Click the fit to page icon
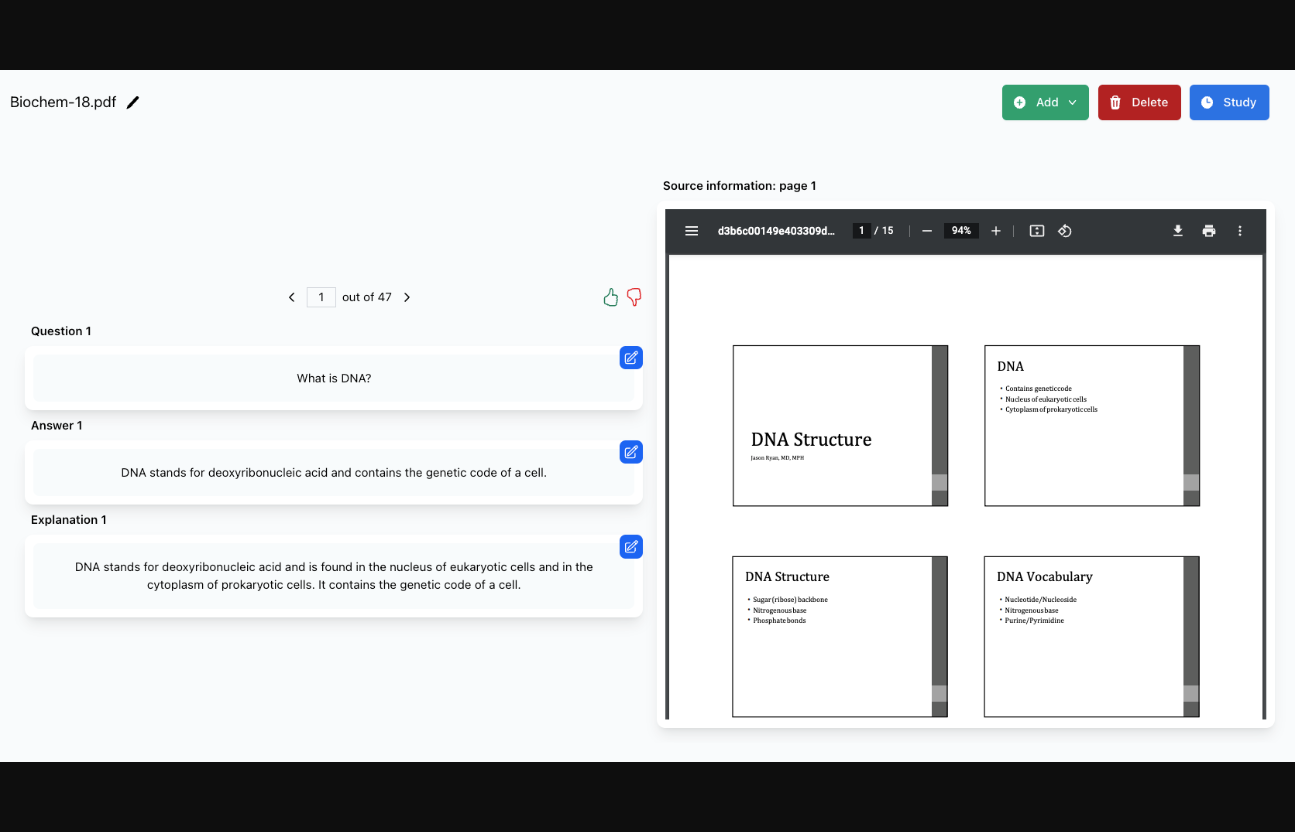The width and height of the screenshot is (1295, 832). [x=1037, y=231]
